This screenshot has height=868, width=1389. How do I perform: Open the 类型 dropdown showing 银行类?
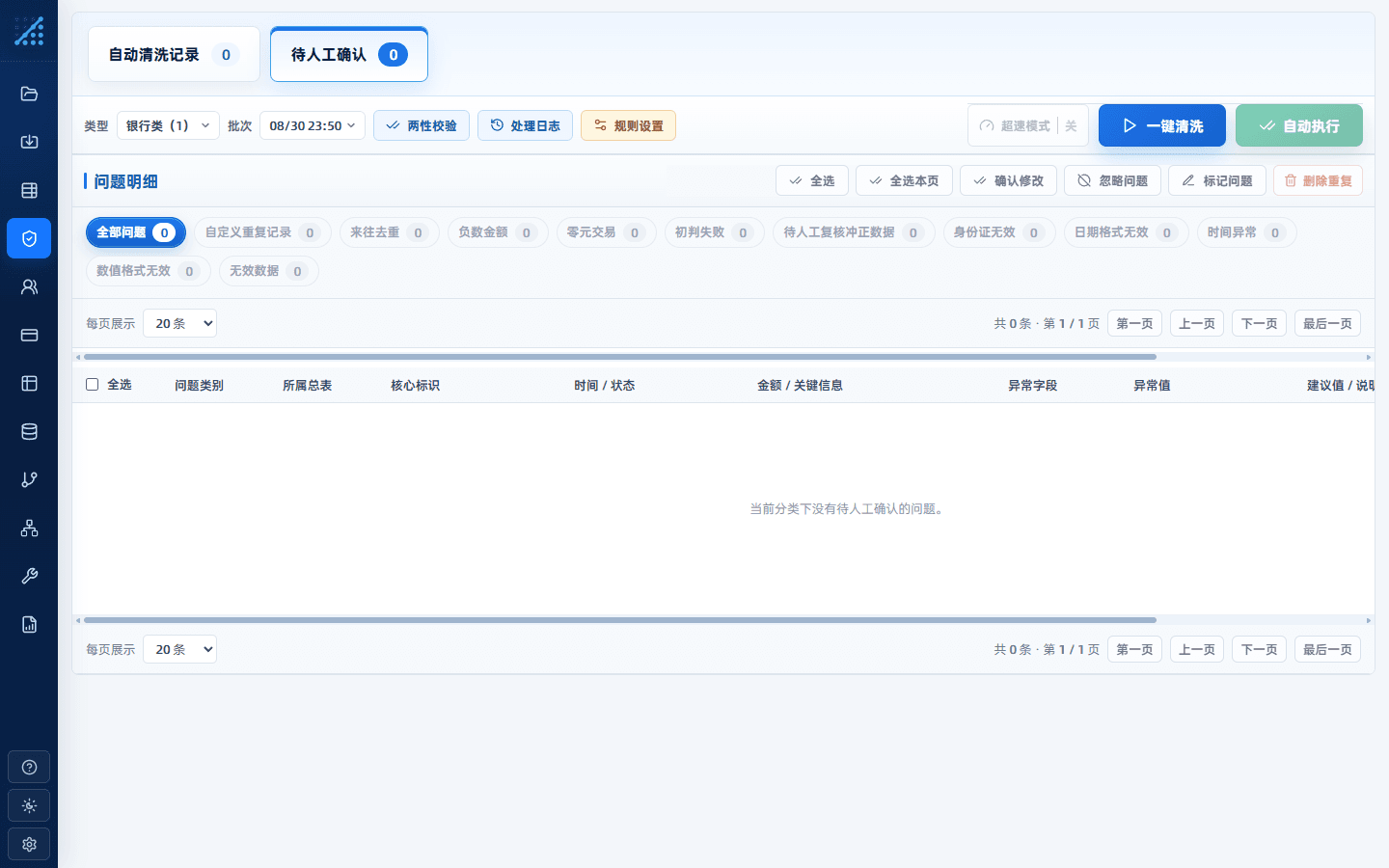pos(168,125)
